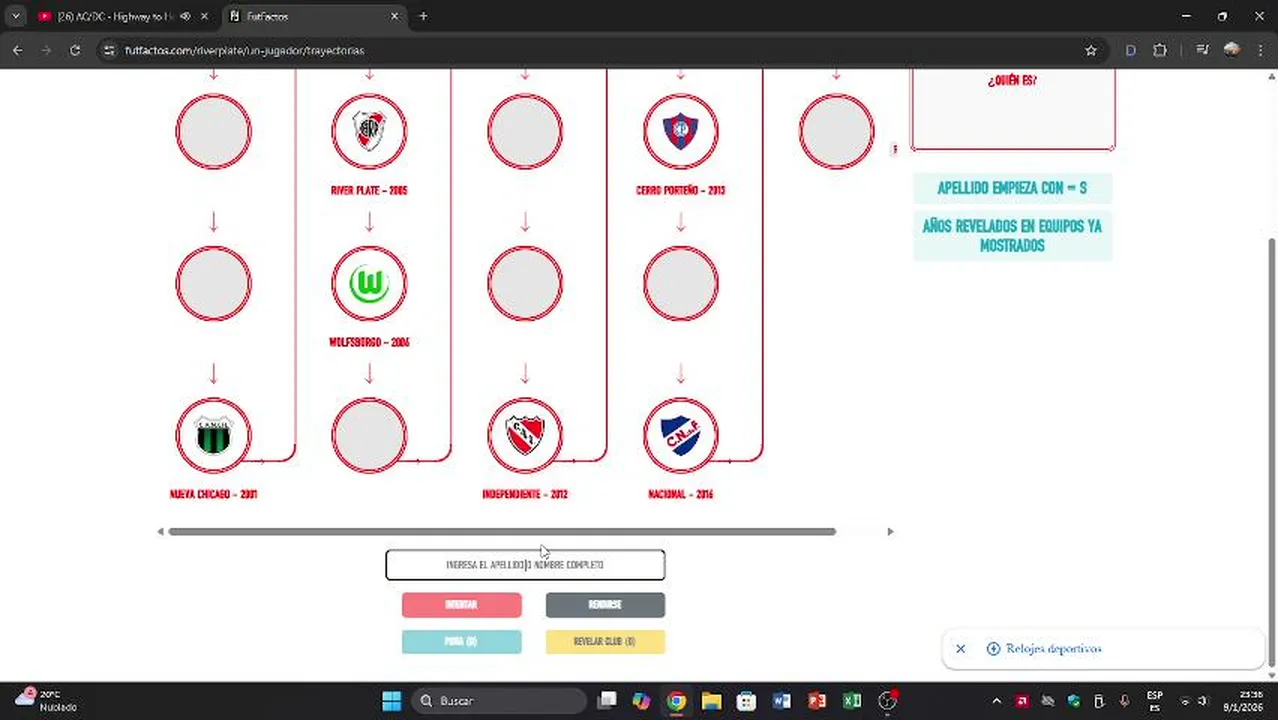This screenshot has height=720, width=1278.
Task: Open Windows Start menu
Action: click(x=392, y=701)
